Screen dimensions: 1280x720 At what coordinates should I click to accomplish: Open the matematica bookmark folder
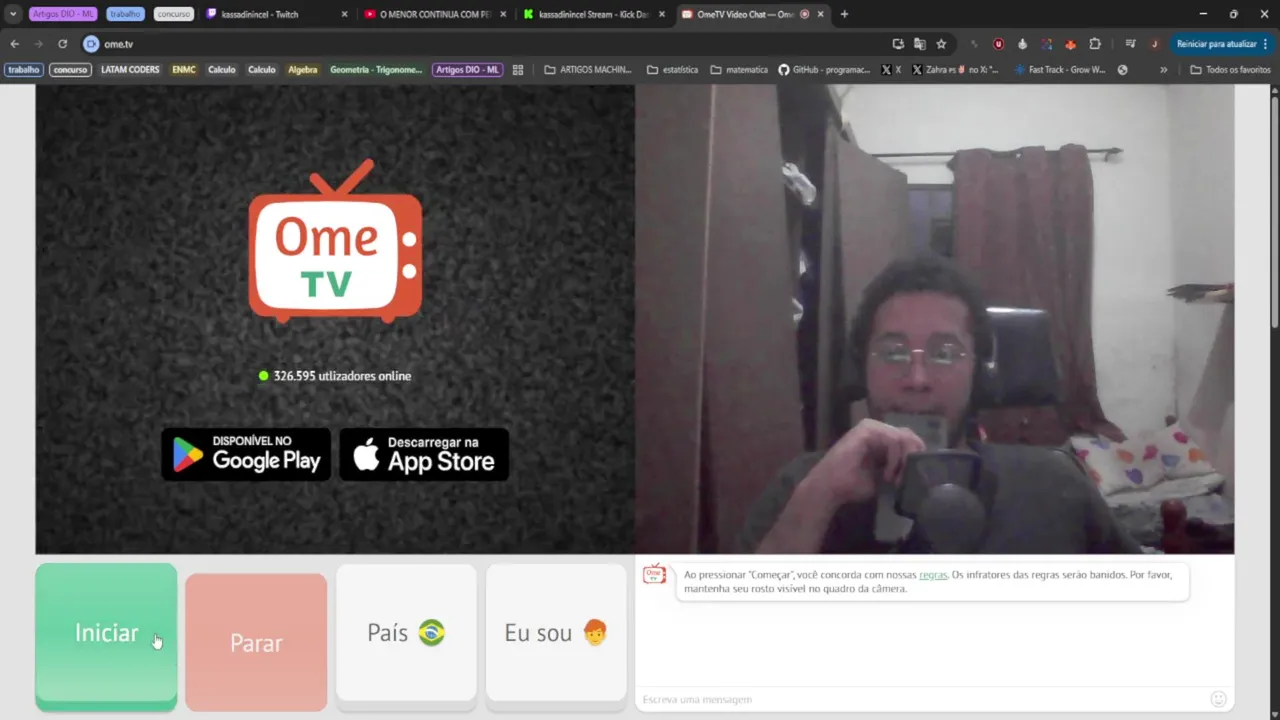pos(739,70)
